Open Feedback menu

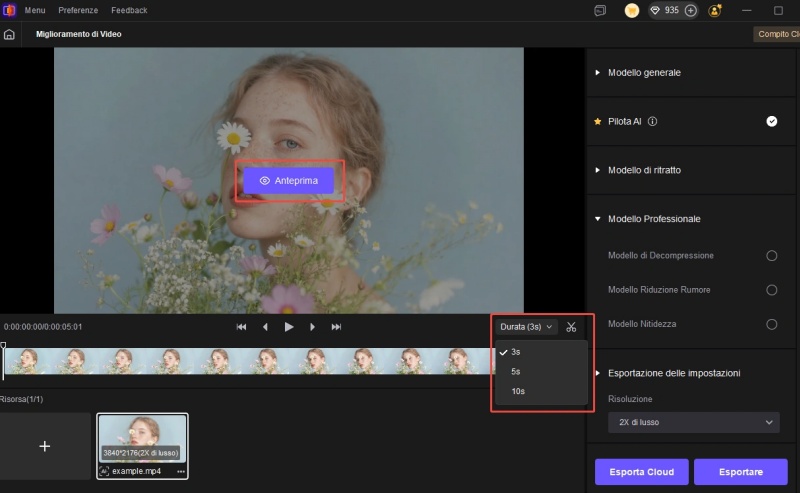coord(129,10)
